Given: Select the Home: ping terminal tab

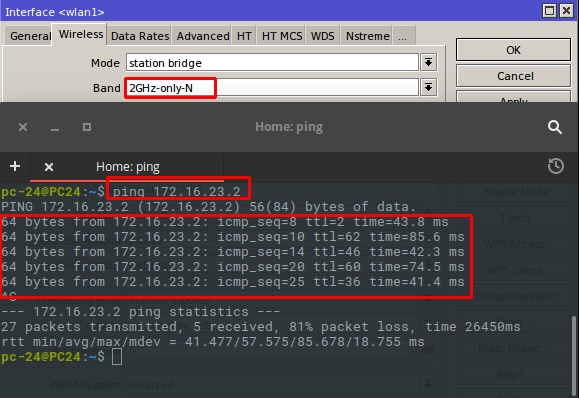Looking at the screenshot, I should tap(127, 167).
